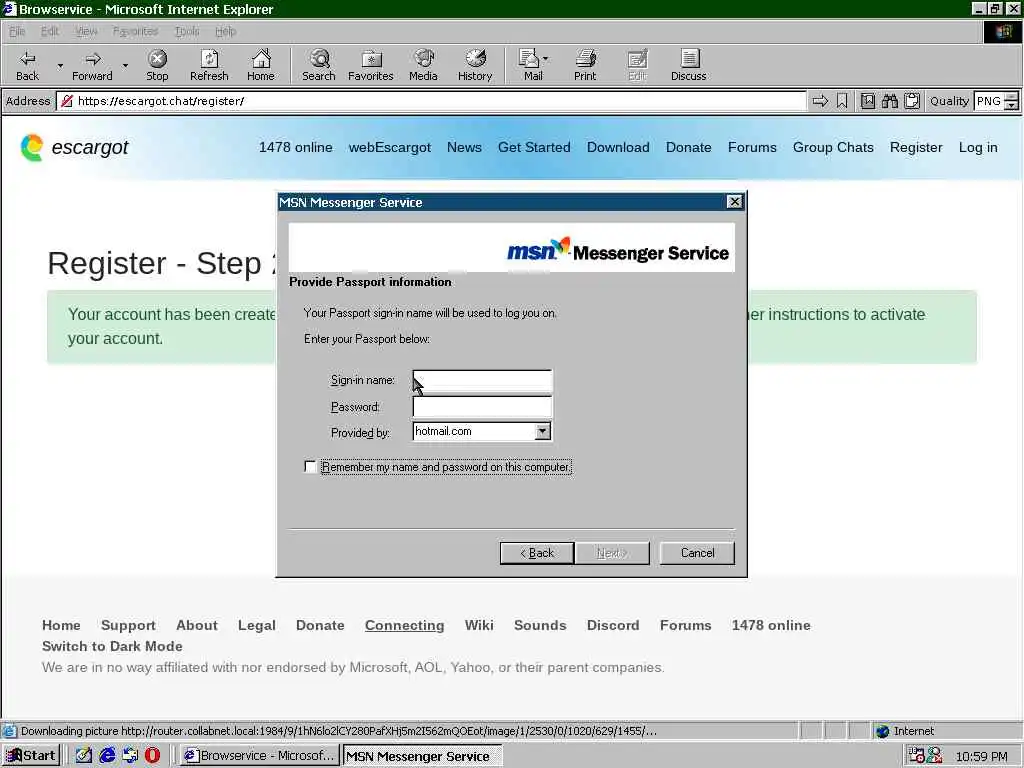The width and height of the screenshot is (1024, 768).
Task: Click the network tray icon with red mark
Action: pyautogui.click(x=916, y=755)
